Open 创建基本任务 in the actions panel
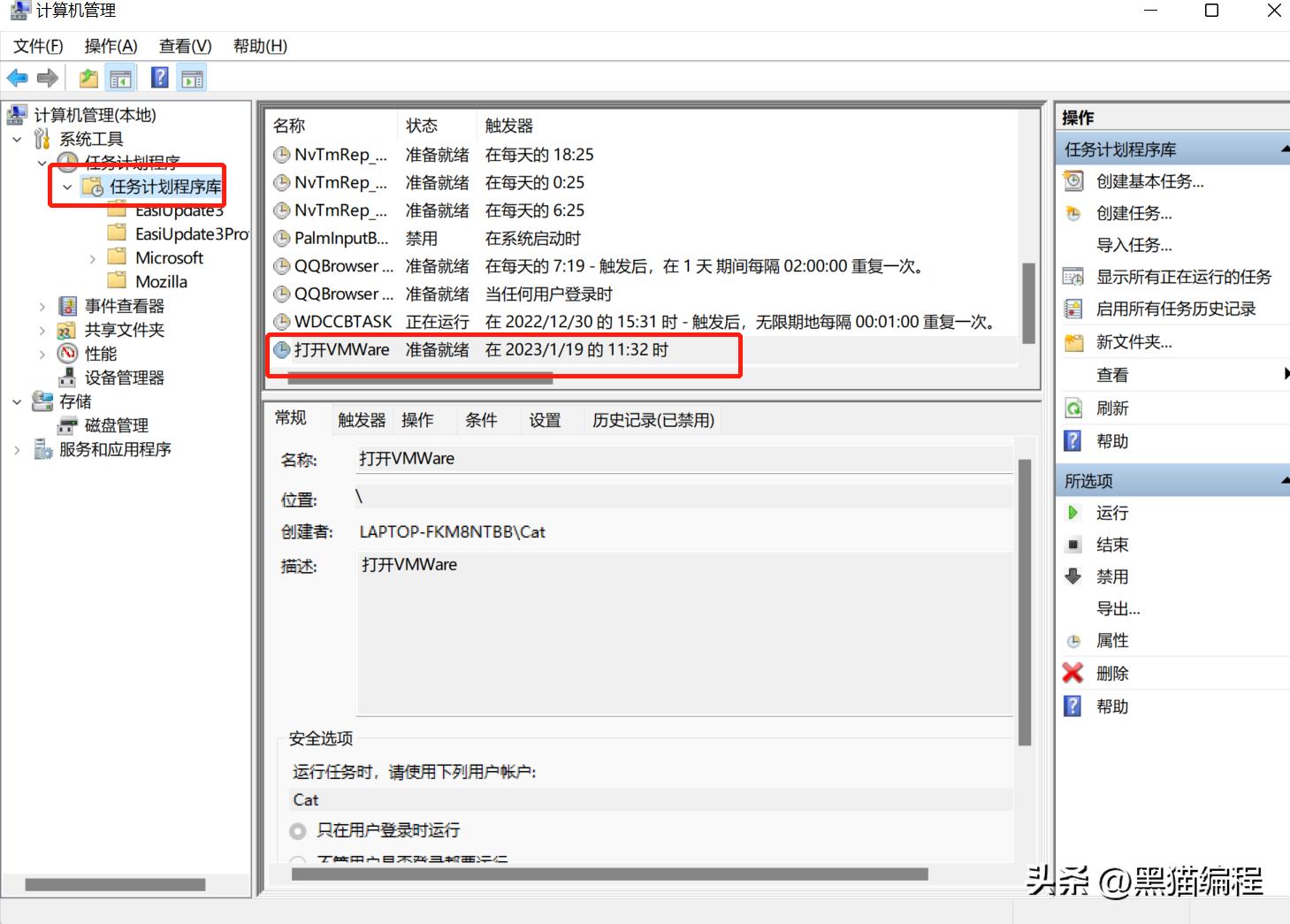The height and width of the screenshot is (924, 1290). click(x=1149, y=181)
